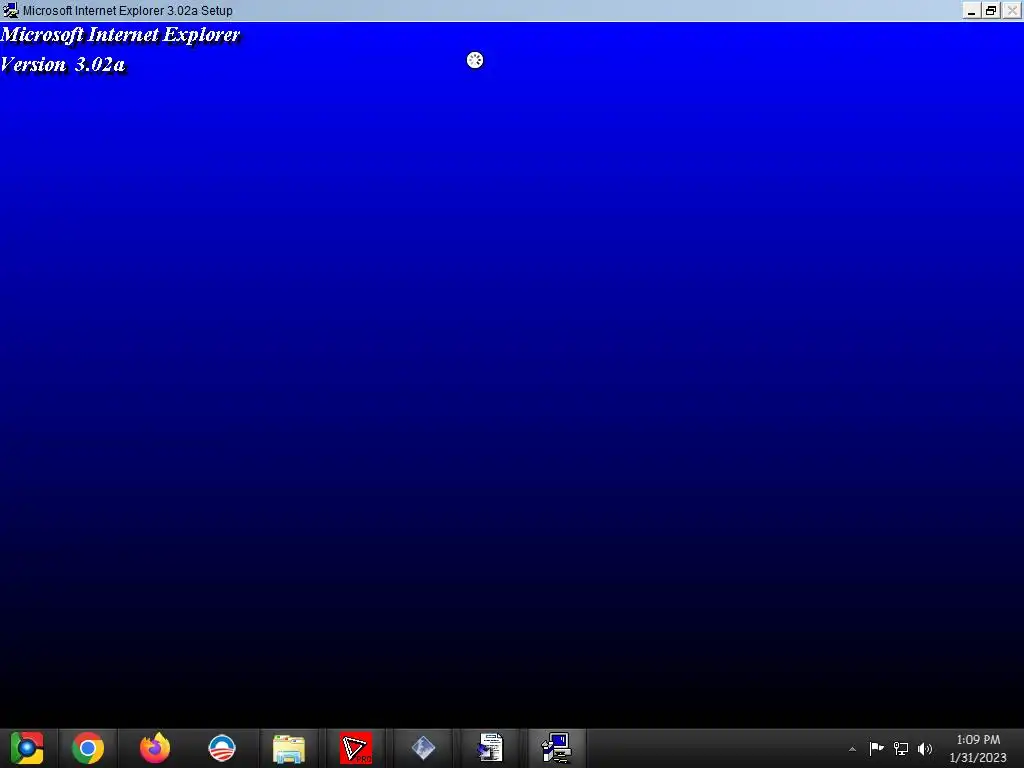Click the red PRO triangle app icon
Screen dimensions: 1024x768
(x=356, y=748)
